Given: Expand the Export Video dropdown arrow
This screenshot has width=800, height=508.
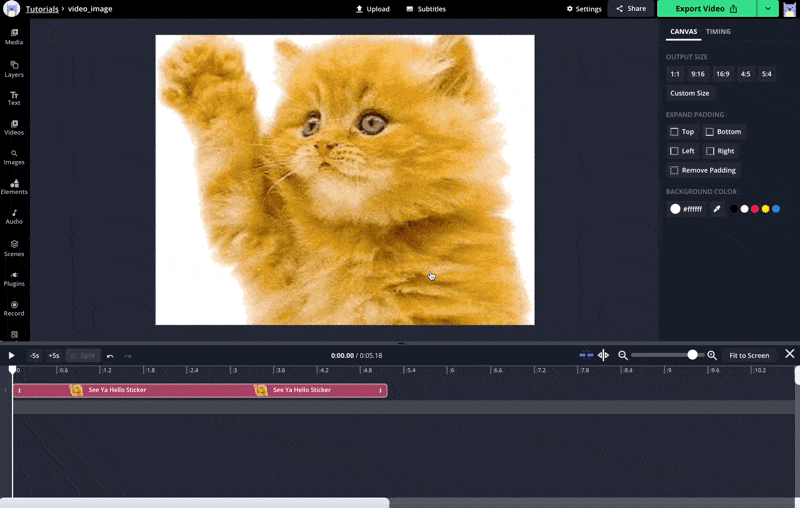Looking at the screenshot, I should [767, 9].
